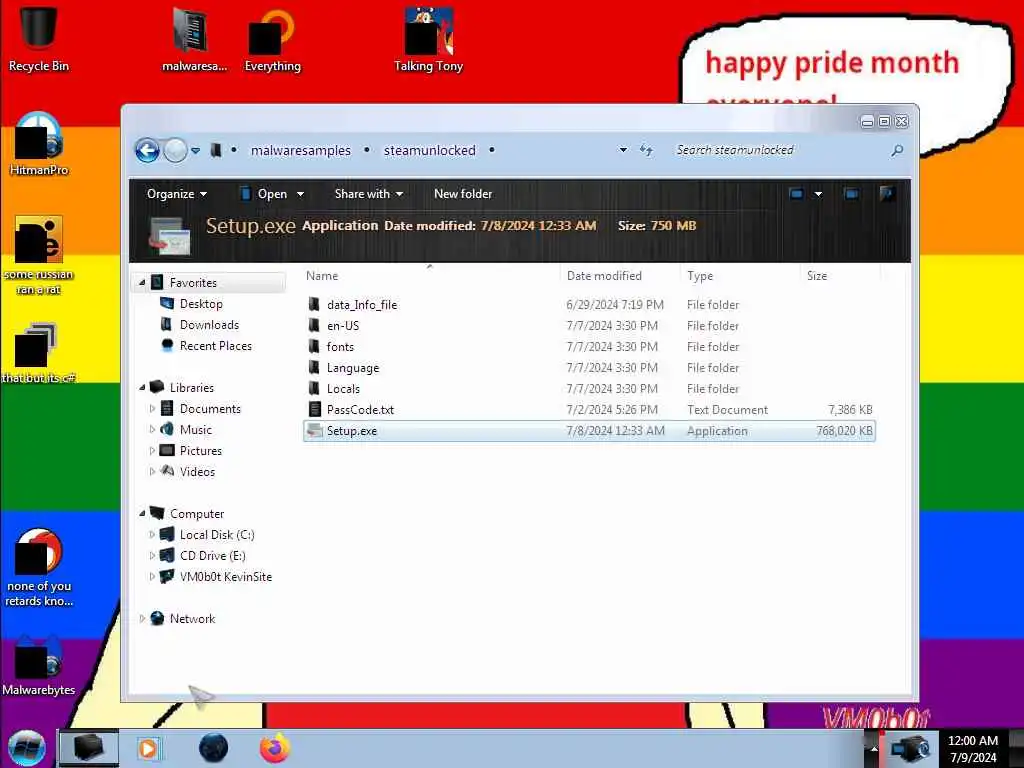1024x768 pixels.
Task: Expand the Network node arrow
Action: coord(142,618)
